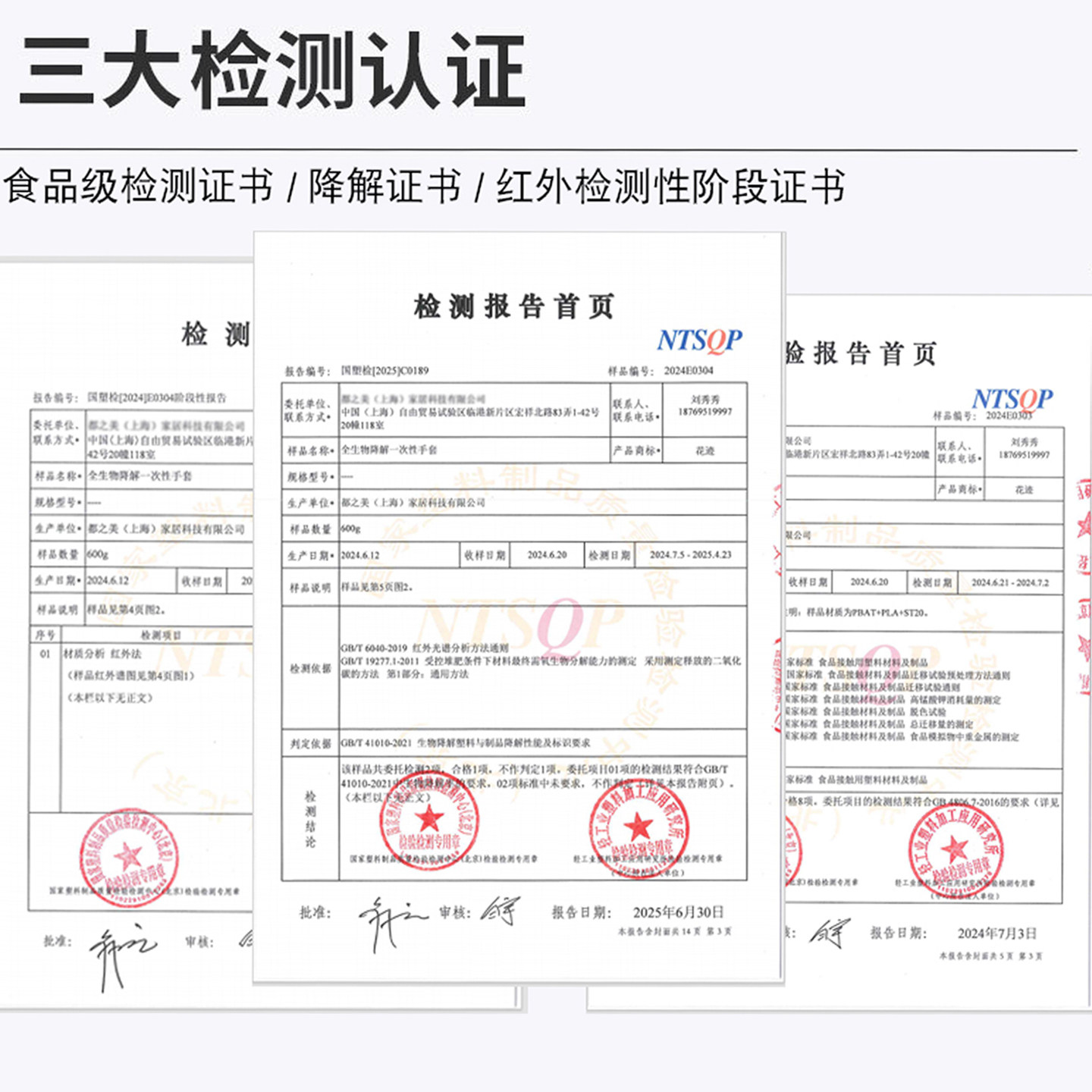Click the right red seal on center report

click(x=638, y=829)
